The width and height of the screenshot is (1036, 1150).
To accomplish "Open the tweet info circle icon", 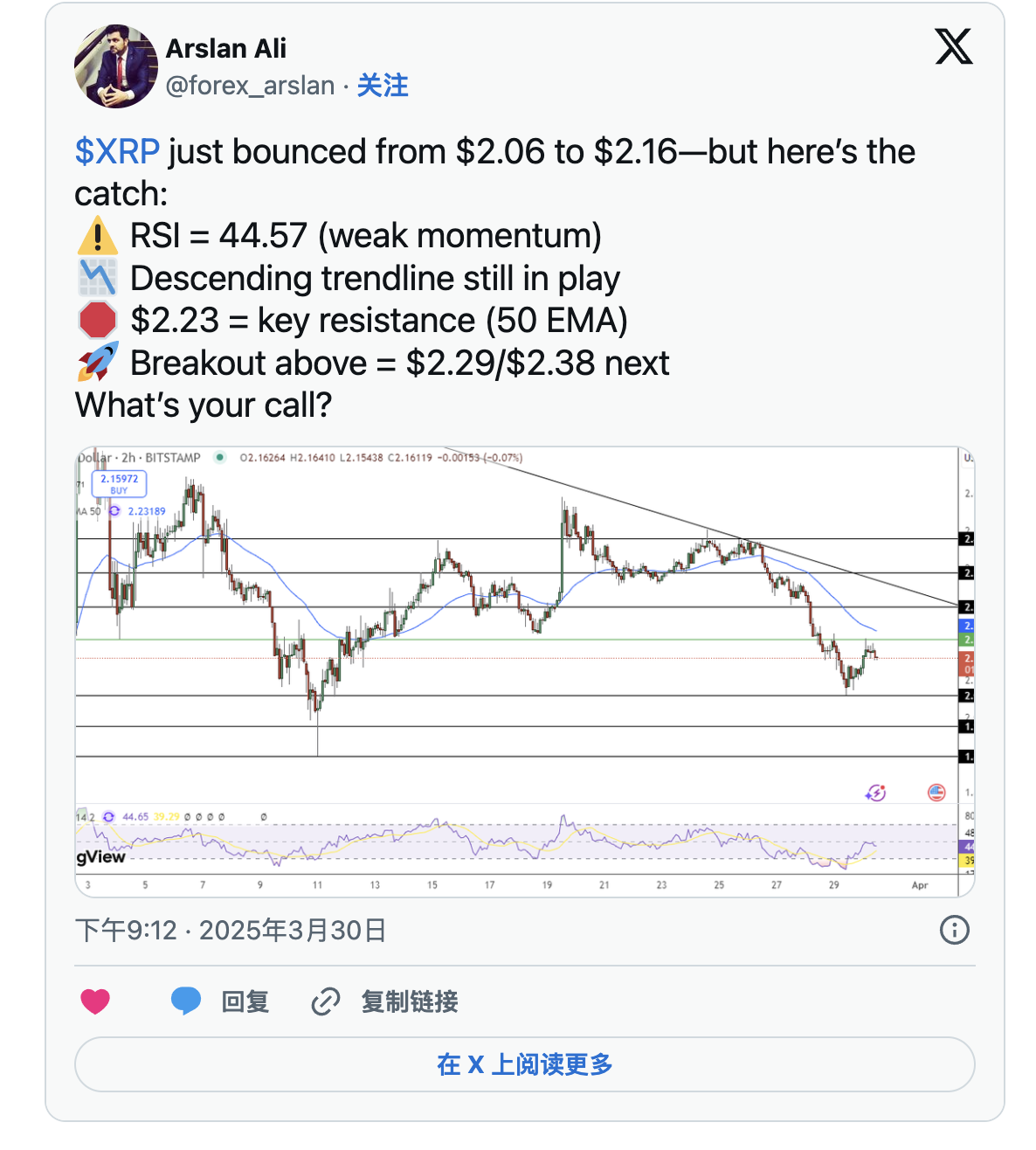I will pos(954,930).
